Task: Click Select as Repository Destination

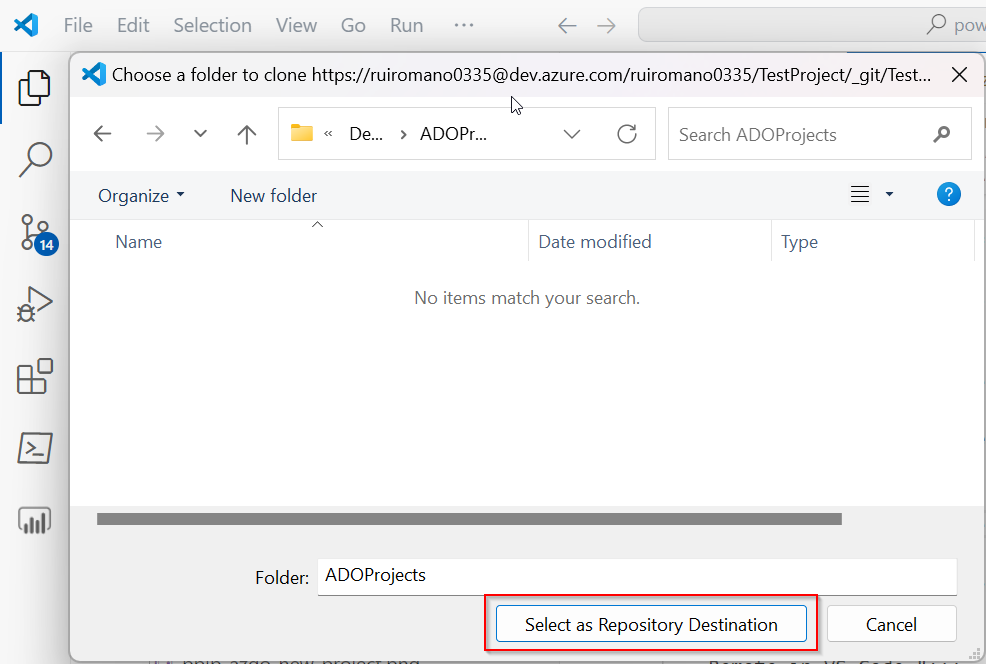Action: coord(651,623)
